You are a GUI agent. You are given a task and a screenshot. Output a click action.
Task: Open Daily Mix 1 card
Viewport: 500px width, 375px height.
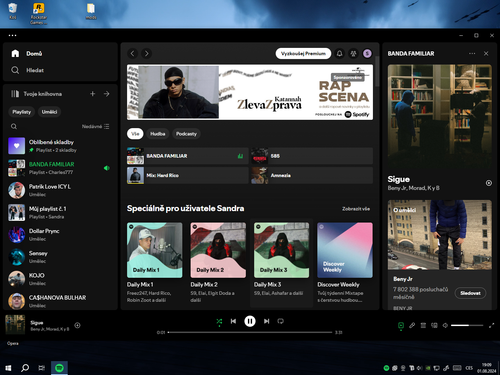tap(154, 262)
